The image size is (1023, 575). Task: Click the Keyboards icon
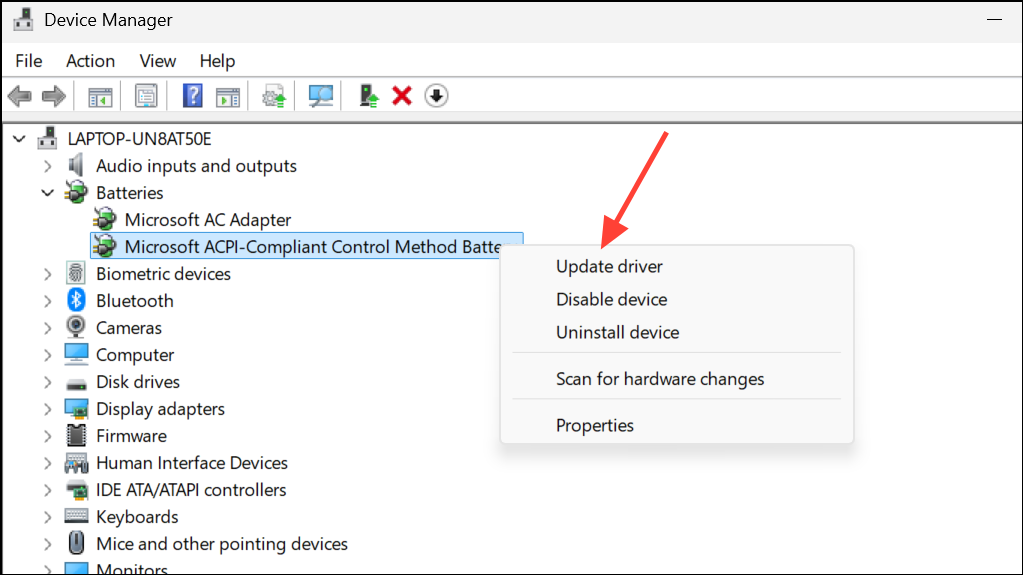[76, 516]
